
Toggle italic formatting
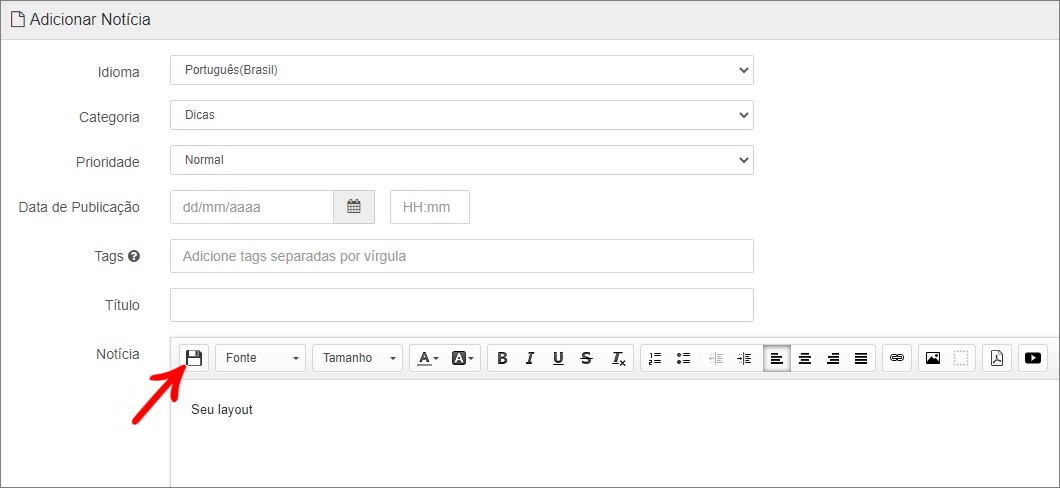(530, 358)
